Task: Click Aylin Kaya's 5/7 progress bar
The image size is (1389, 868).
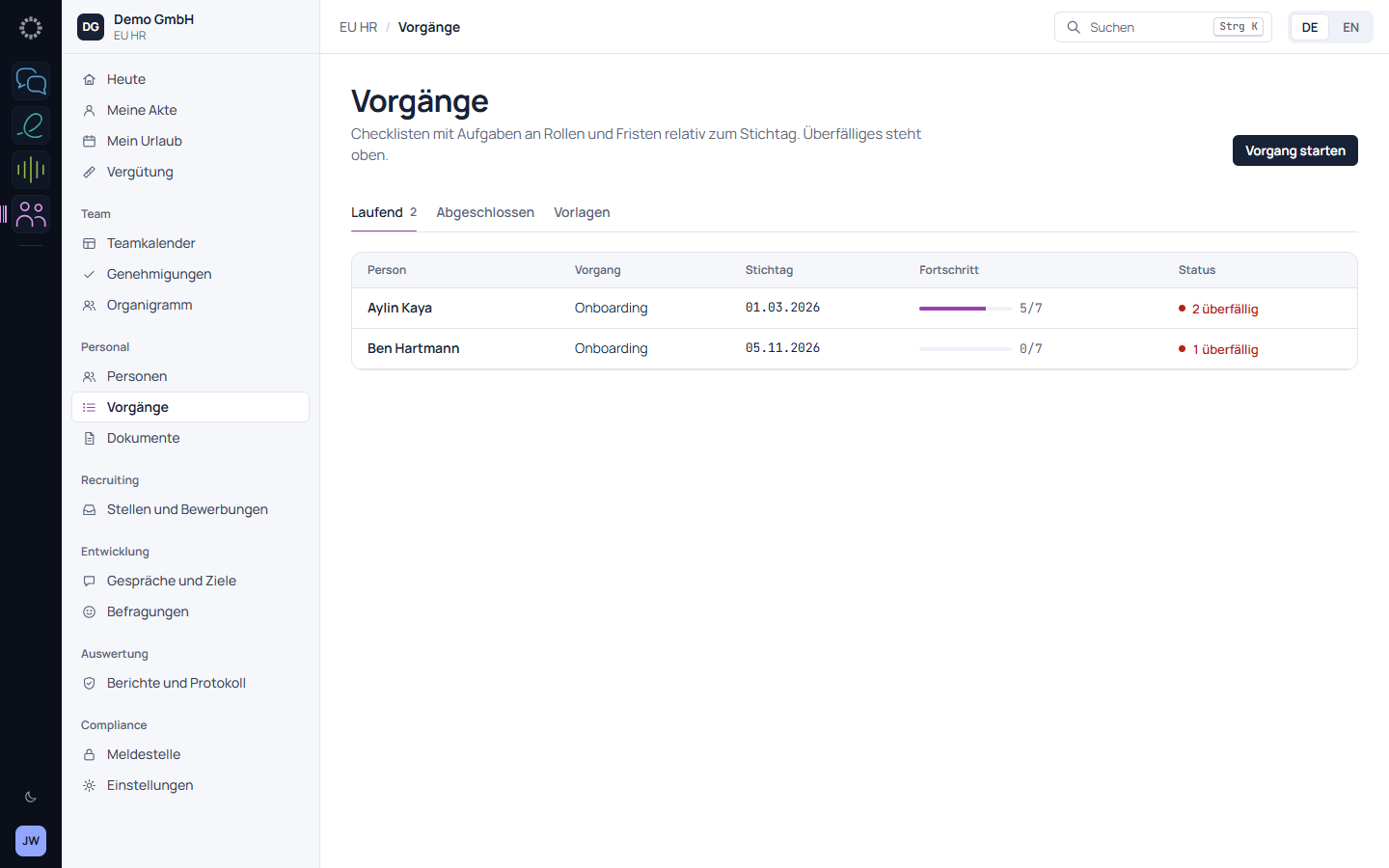Action: pyautogui.click(x=966, y=309)
